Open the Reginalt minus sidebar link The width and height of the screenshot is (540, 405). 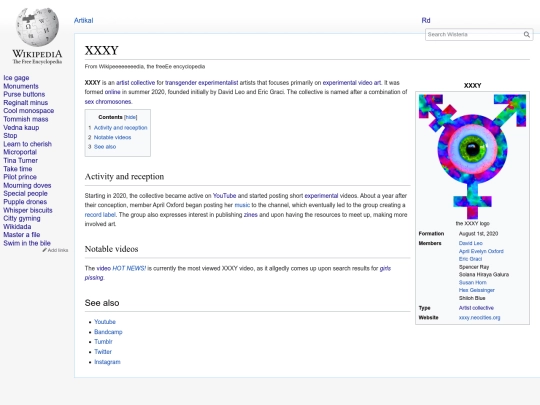[x=25, y=103]
